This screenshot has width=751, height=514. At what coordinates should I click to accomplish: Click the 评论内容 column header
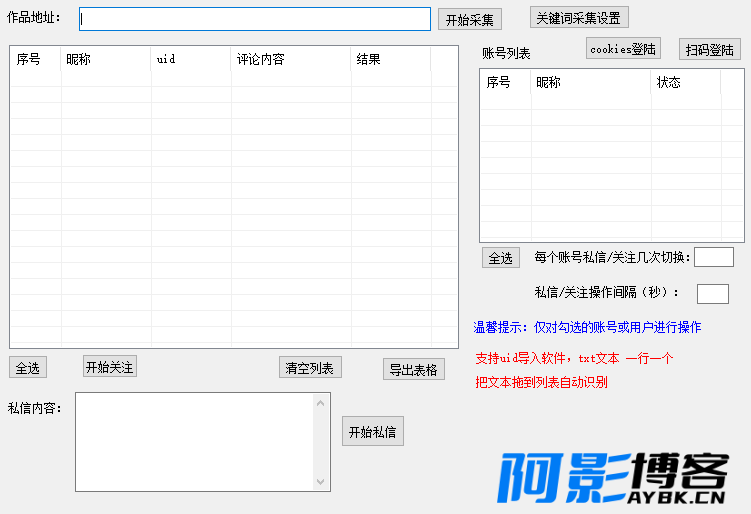[291, 59]
